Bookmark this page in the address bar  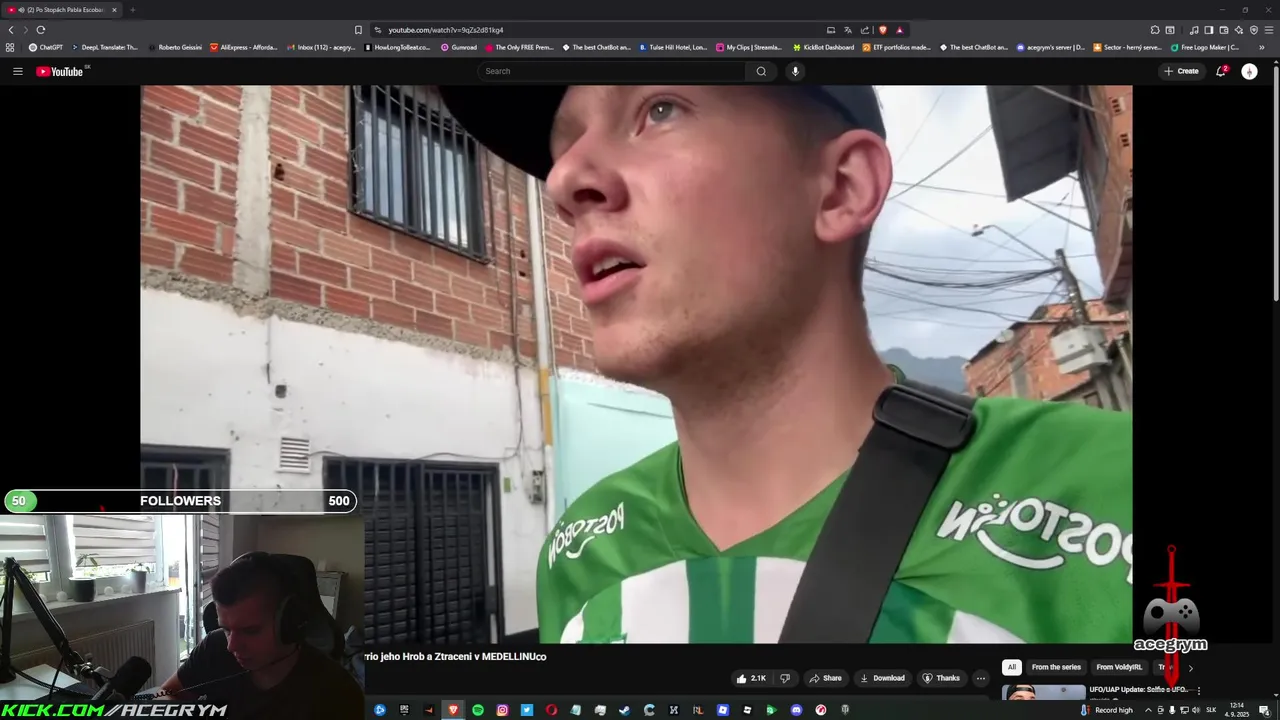(358, 30)
